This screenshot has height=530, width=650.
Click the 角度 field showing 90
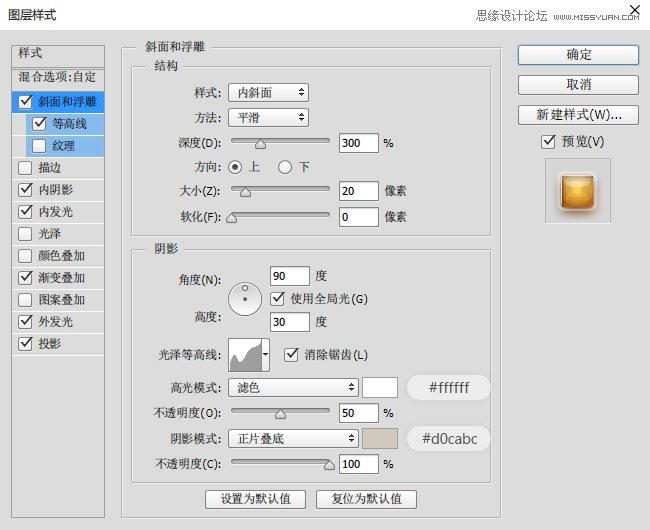[x=290, y=276]
